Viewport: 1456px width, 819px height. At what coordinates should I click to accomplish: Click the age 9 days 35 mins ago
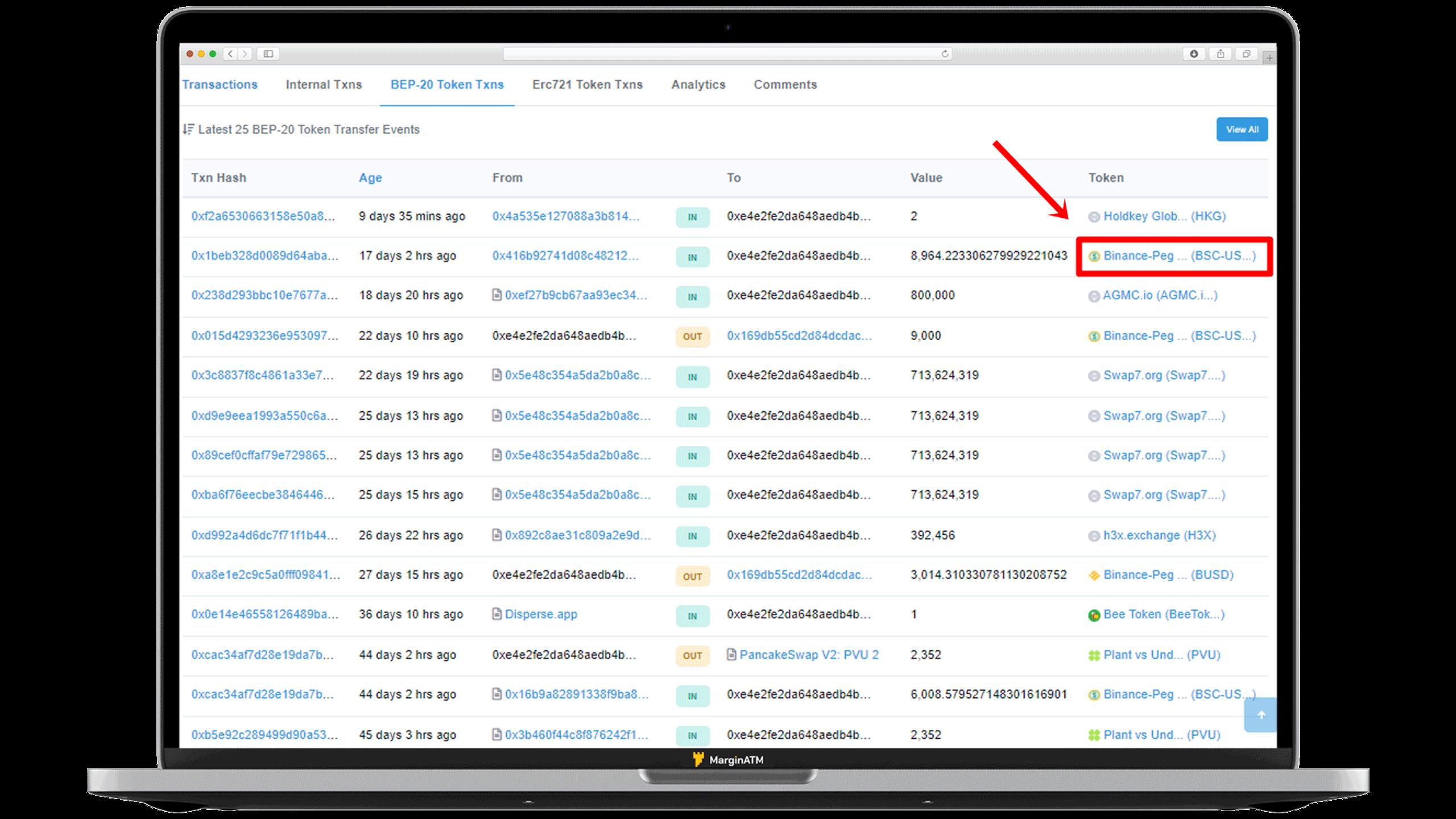click(412, 216)
